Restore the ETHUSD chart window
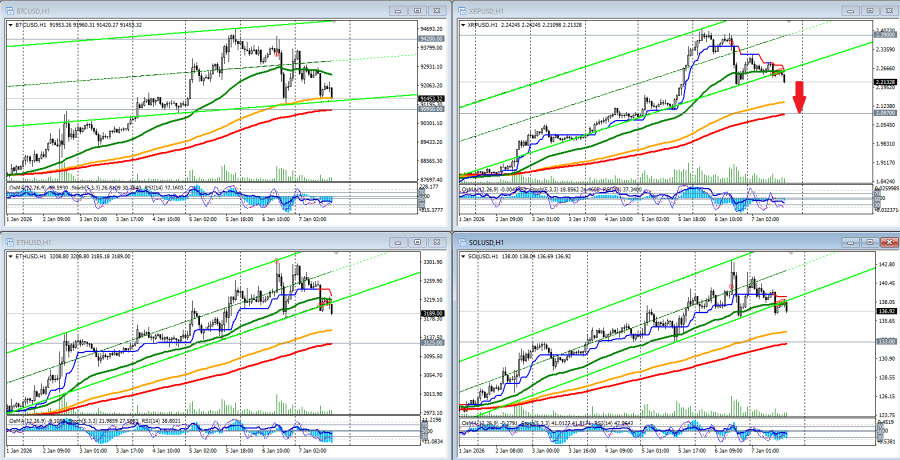The image size is (900, 460). (416, 242)
